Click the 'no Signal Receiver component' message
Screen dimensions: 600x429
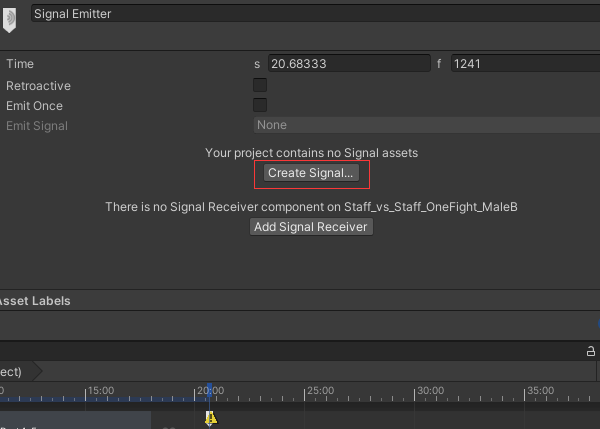tap(311, 207)
